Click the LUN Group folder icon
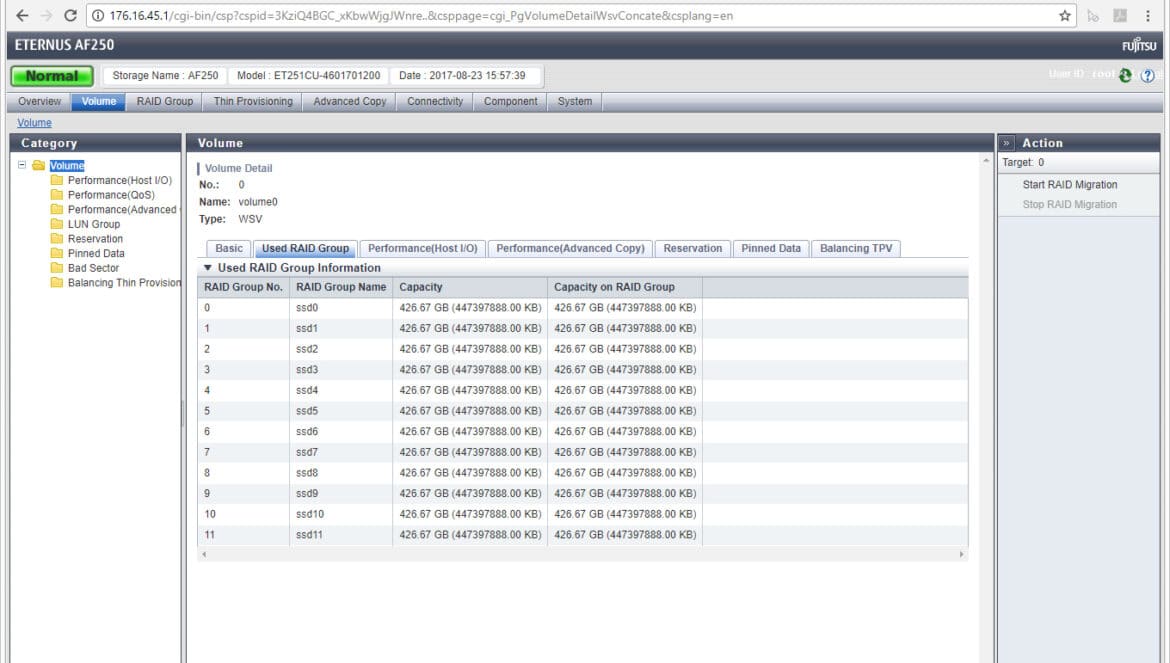 [57, 224]
